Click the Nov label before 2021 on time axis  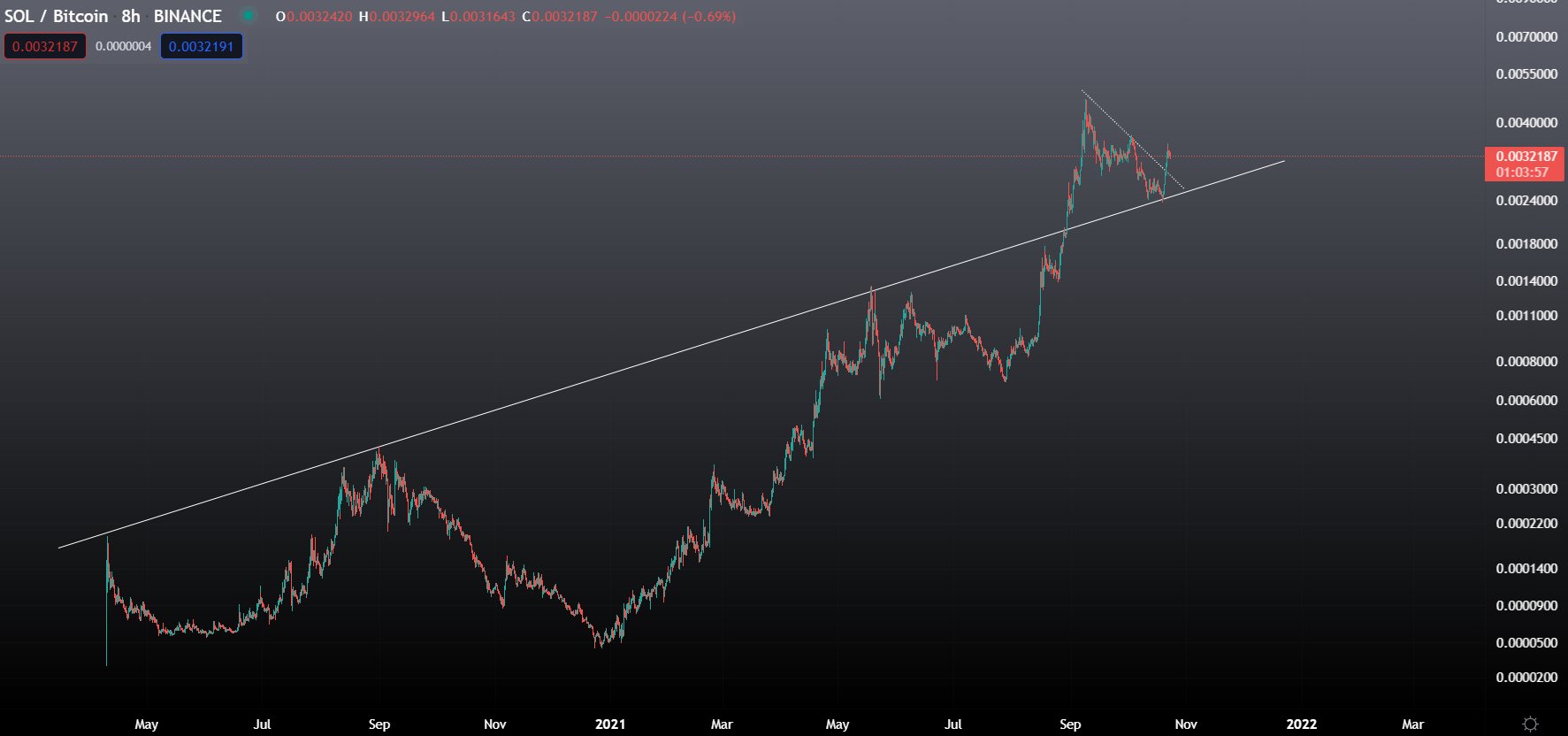tap(494, 724)
